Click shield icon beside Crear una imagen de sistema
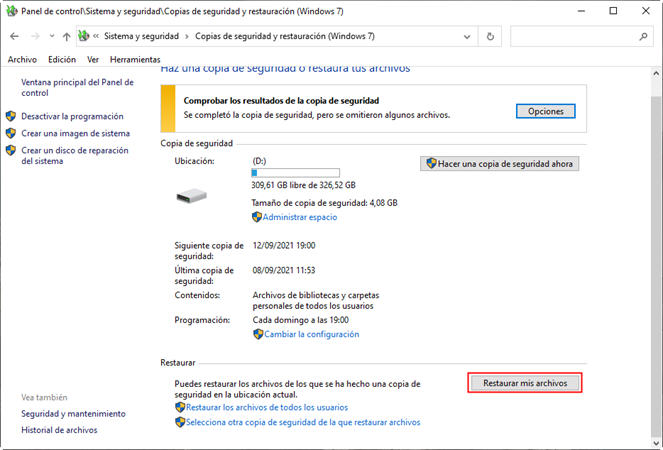This screenshot has width=663, height=450. pos(11,133)
